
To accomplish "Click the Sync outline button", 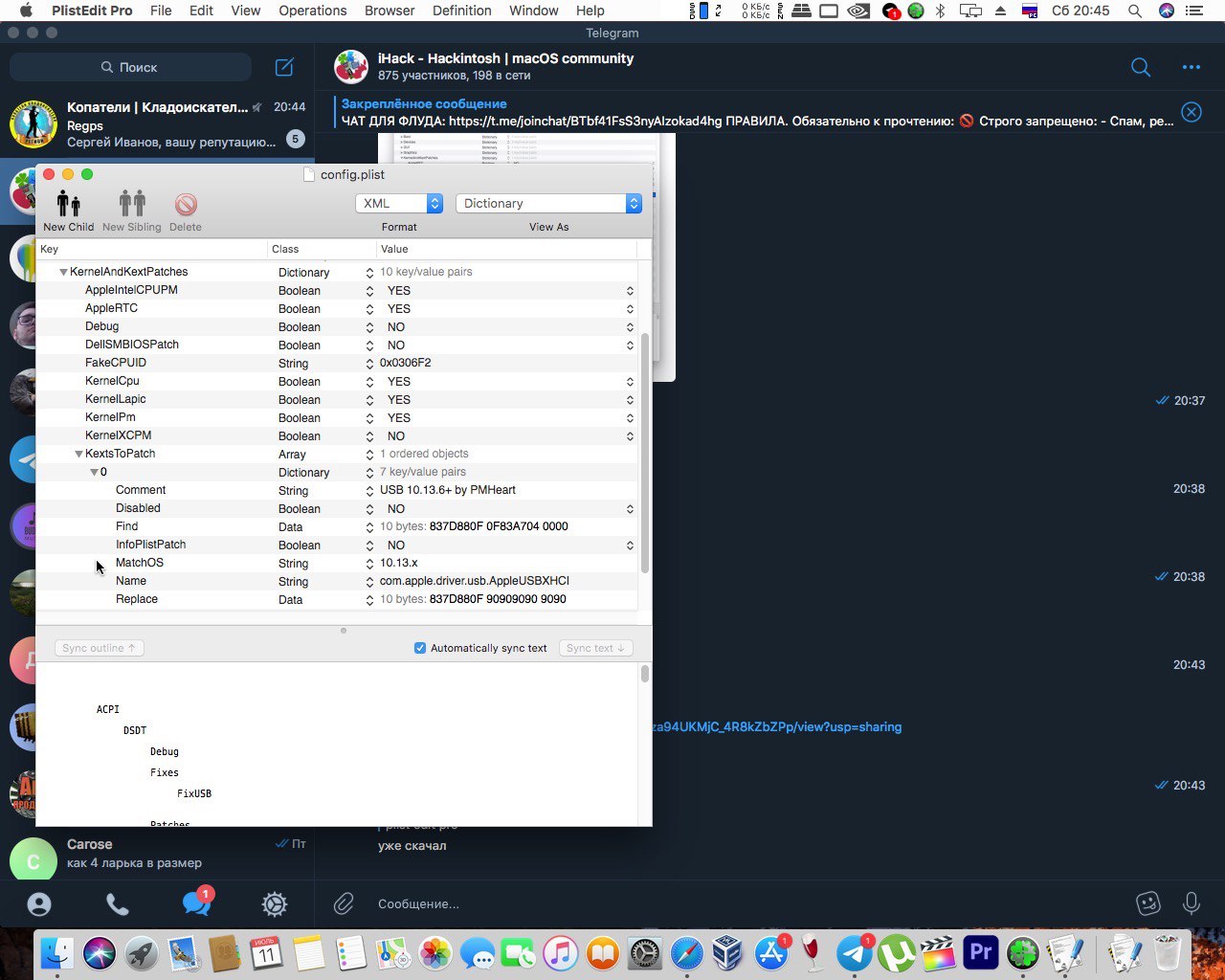I will coord(99,648).
